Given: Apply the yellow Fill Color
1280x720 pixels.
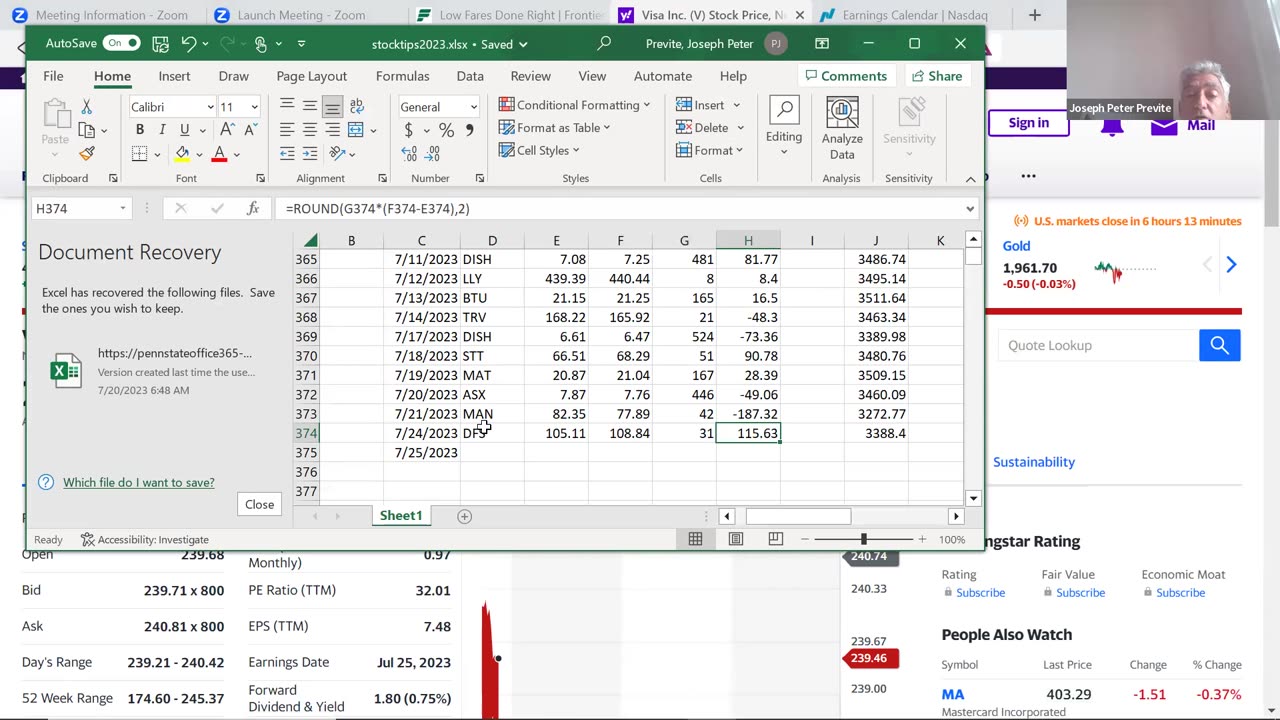Looking at the screenshot, I should pos(182,154).
